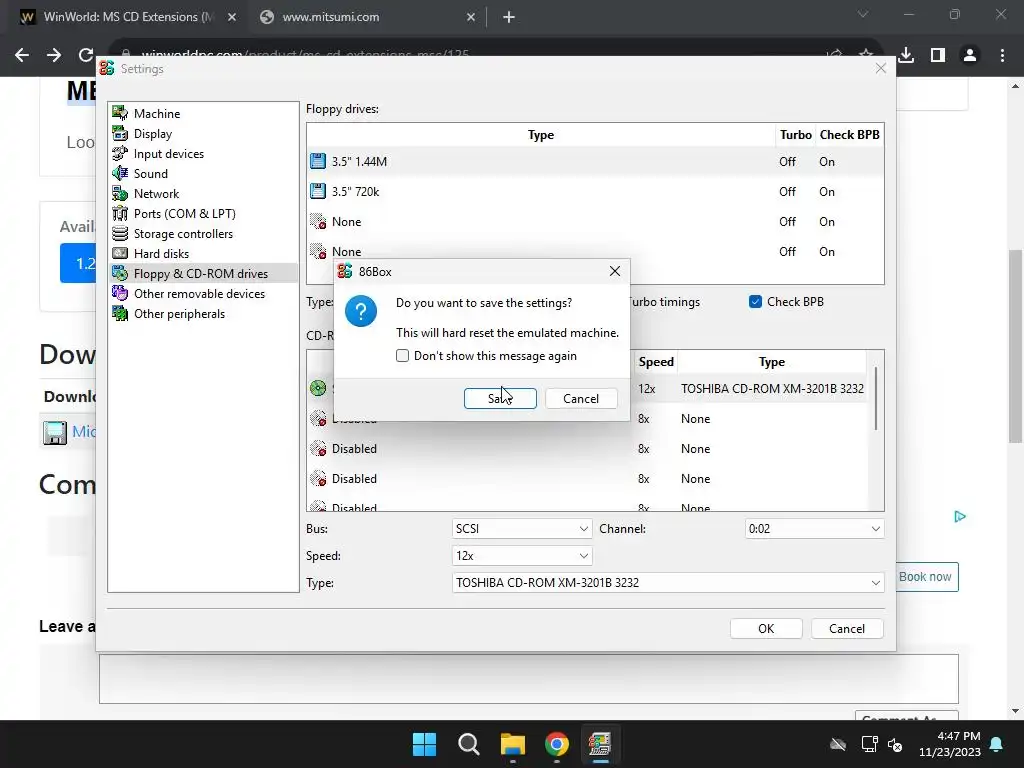
Task: Close the 86Box save dialog
Action: tap(615, 271)
